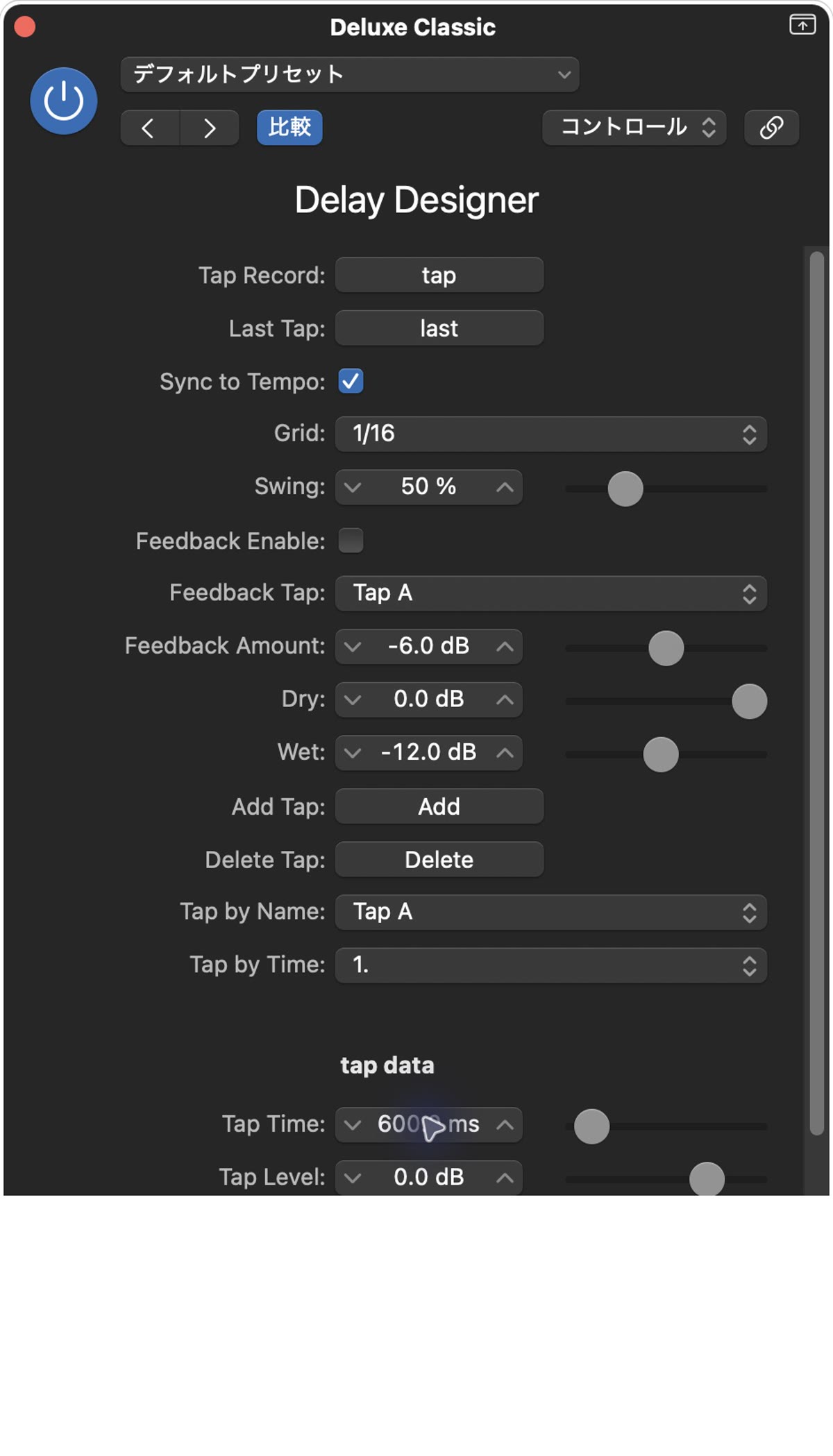Click the Dry 0.0 dB value field
This screenshot has height=1456, width=833.
click(x=429, y=699)
